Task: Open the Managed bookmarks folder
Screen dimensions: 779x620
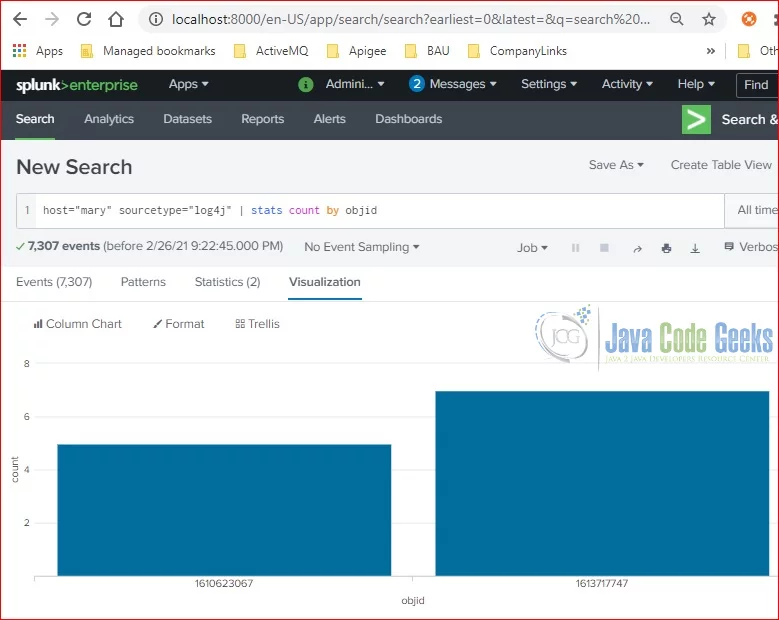Action: [148, 51]
